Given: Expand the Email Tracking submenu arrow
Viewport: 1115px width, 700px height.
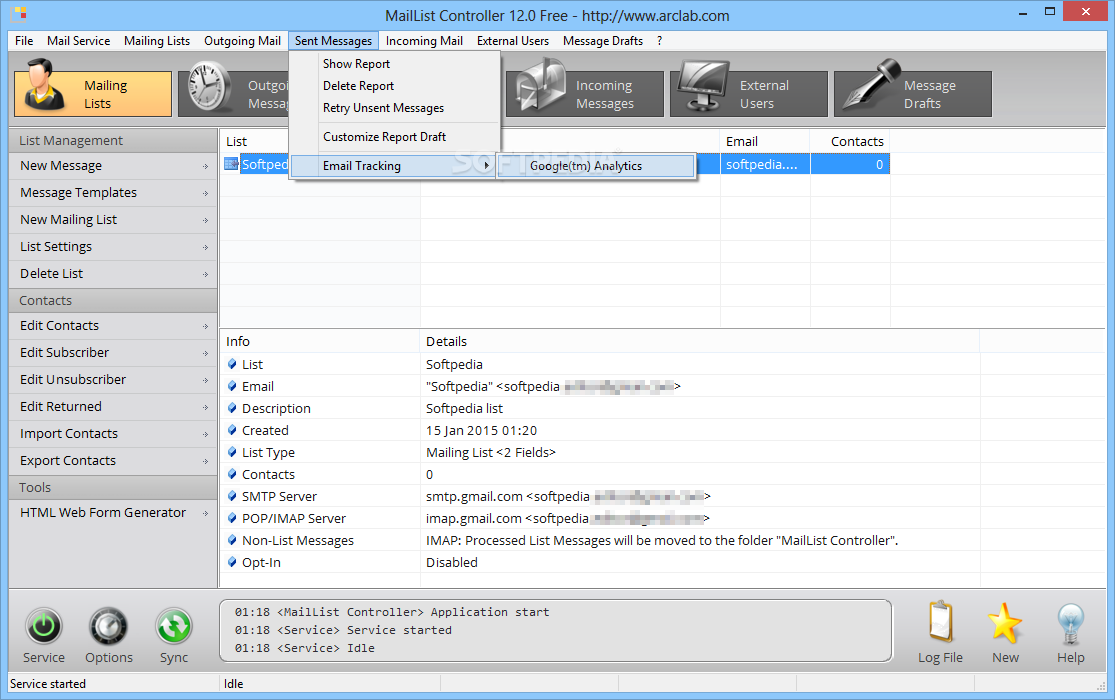Looking at the screenshot, I should click(x=486, y=165).
